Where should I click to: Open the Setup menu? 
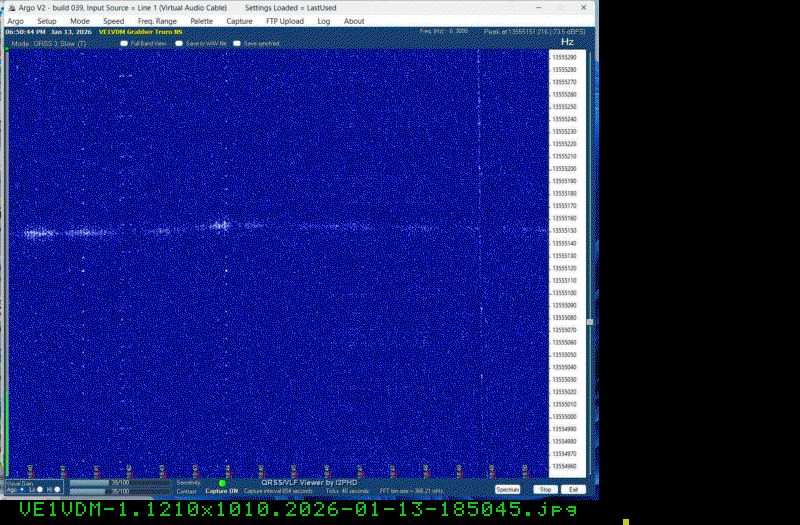47,21
